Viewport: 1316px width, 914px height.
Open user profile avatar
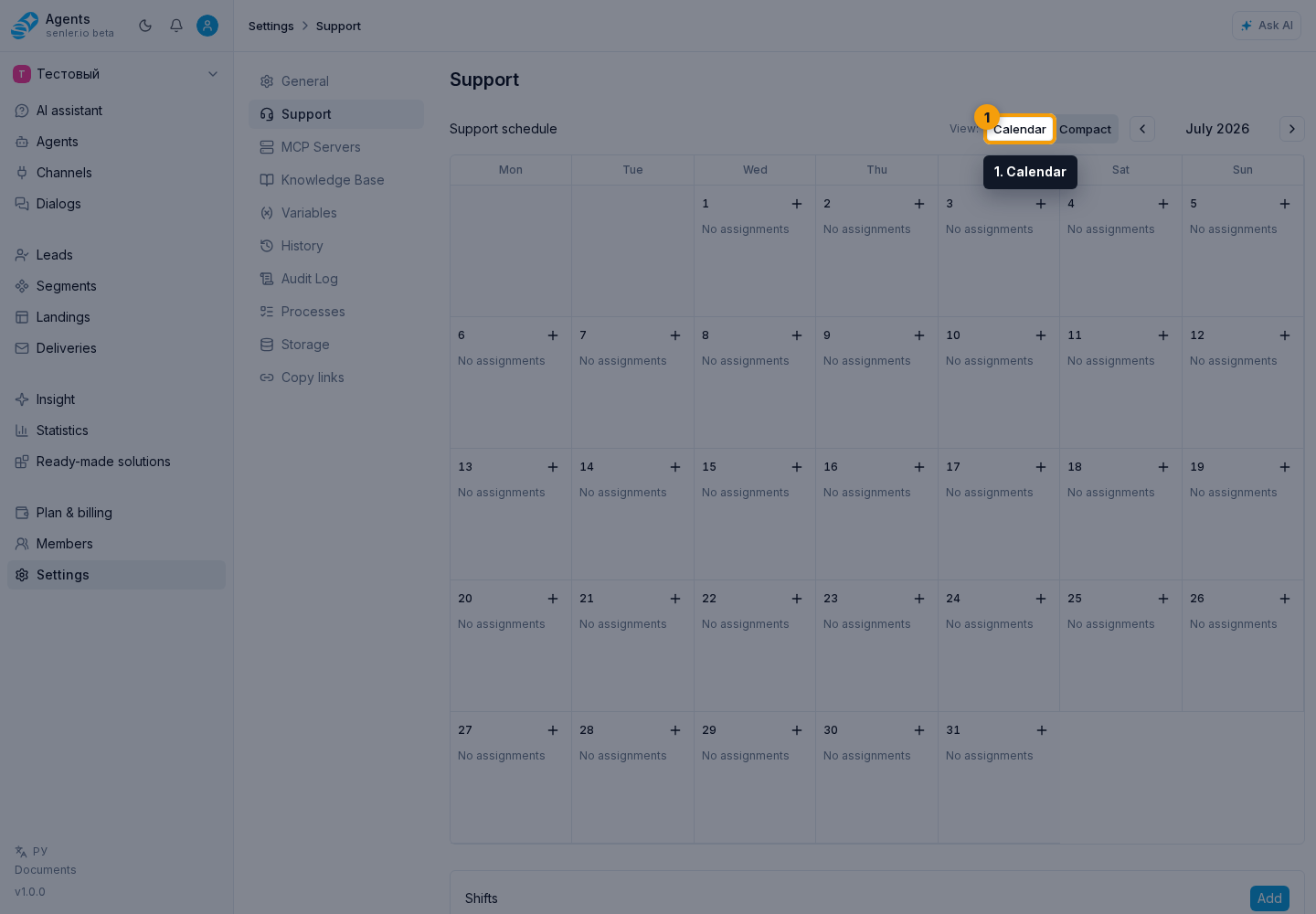click(207, 26)
